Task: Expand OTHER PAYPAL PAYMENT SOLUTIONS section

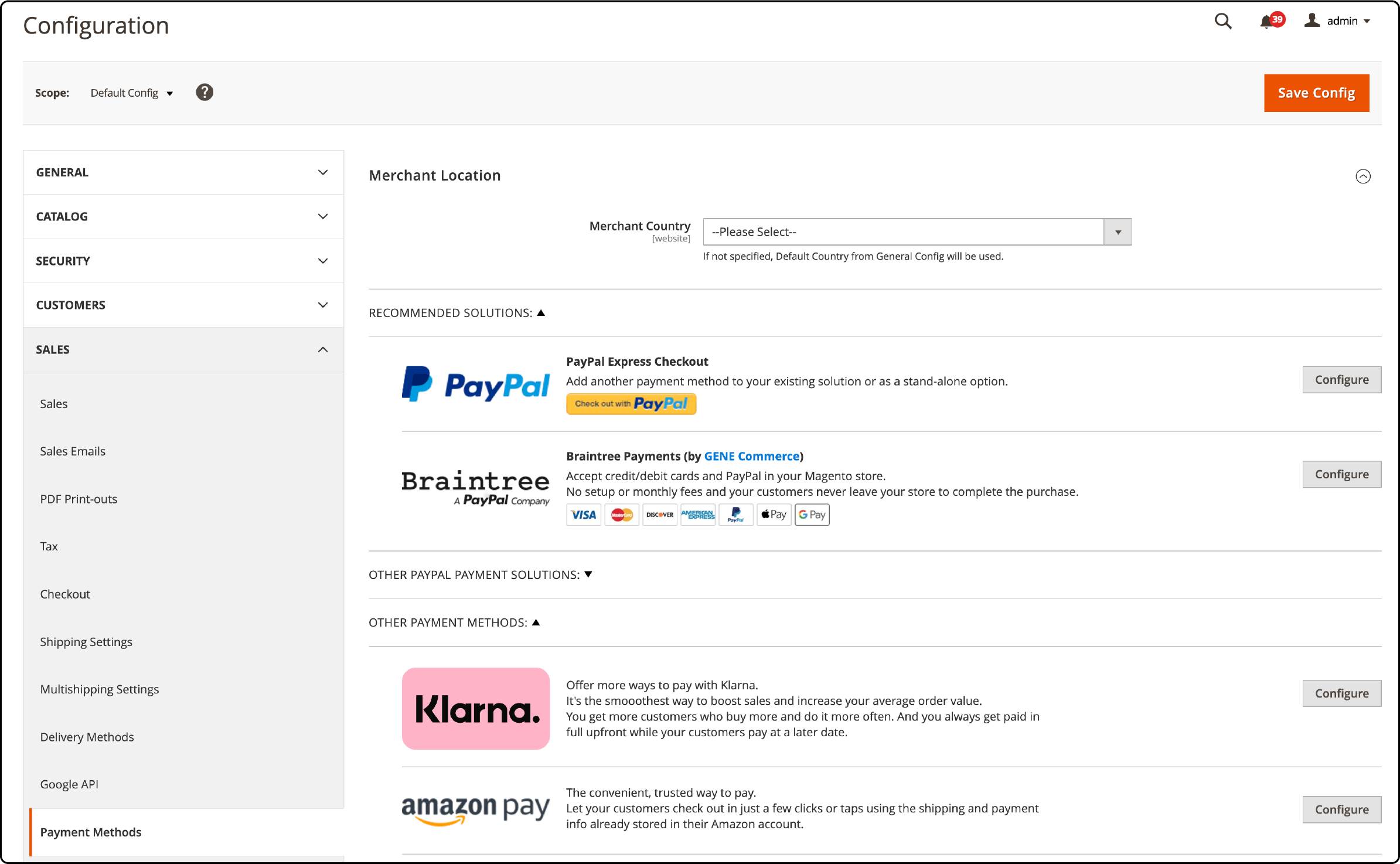Action: pyautogui.click(x=481, y=575)
